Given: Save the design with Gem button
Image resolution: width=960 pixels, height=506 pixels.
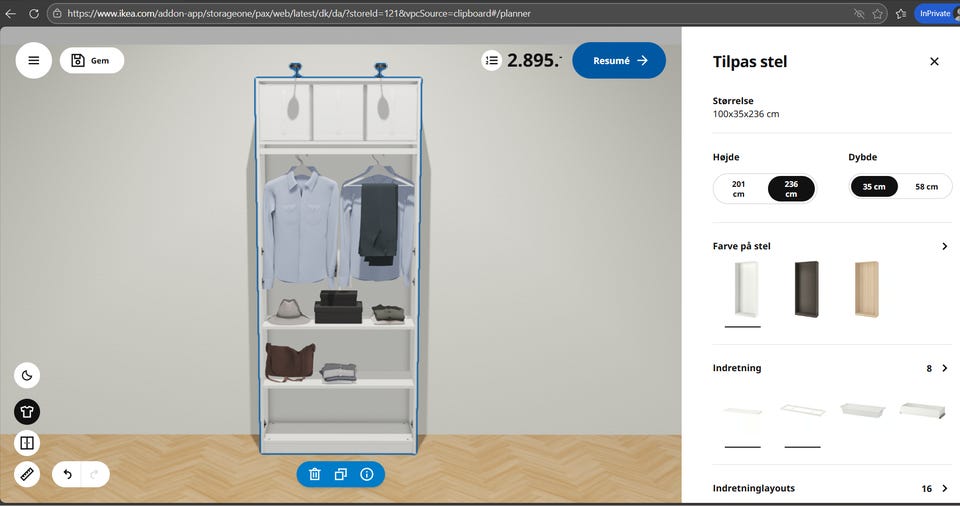Looking at the screenshot, I should click(92, 61).
